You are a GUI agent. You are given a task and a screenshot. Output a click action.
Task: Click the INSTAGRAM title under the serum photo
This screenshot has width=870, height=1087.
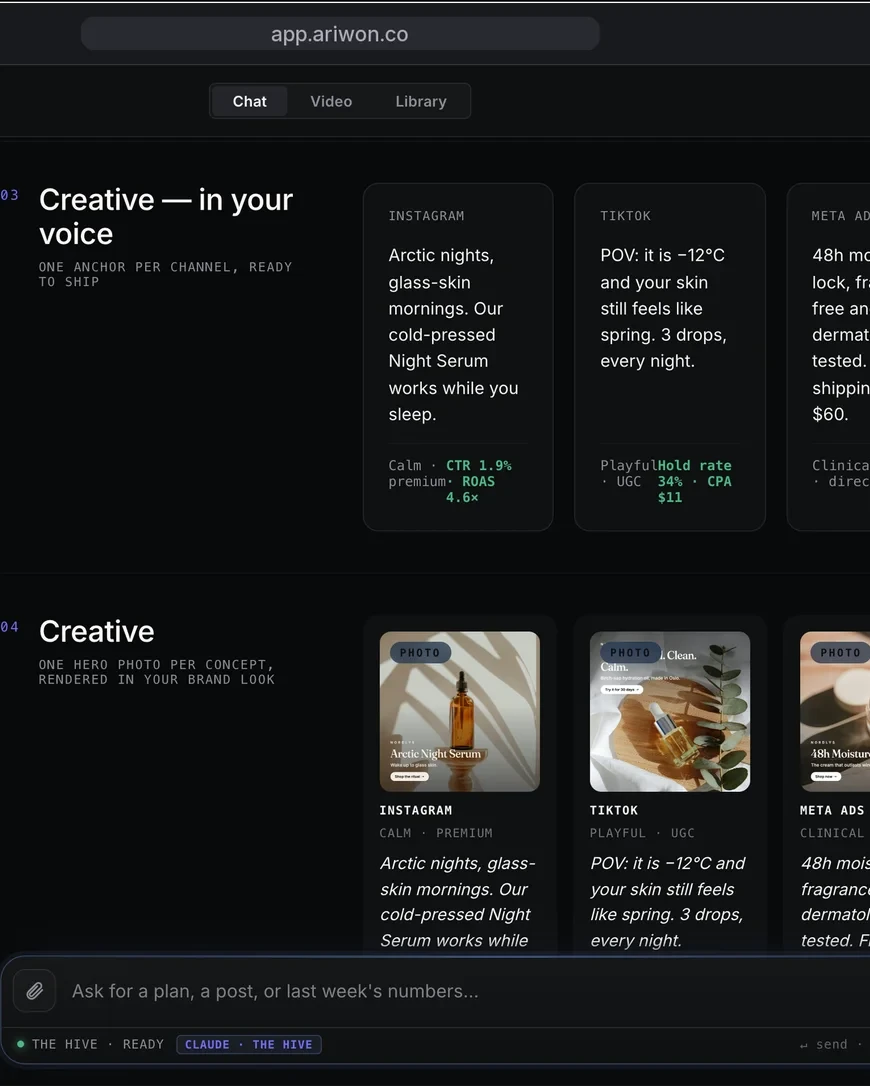click(x=416, y=810)
